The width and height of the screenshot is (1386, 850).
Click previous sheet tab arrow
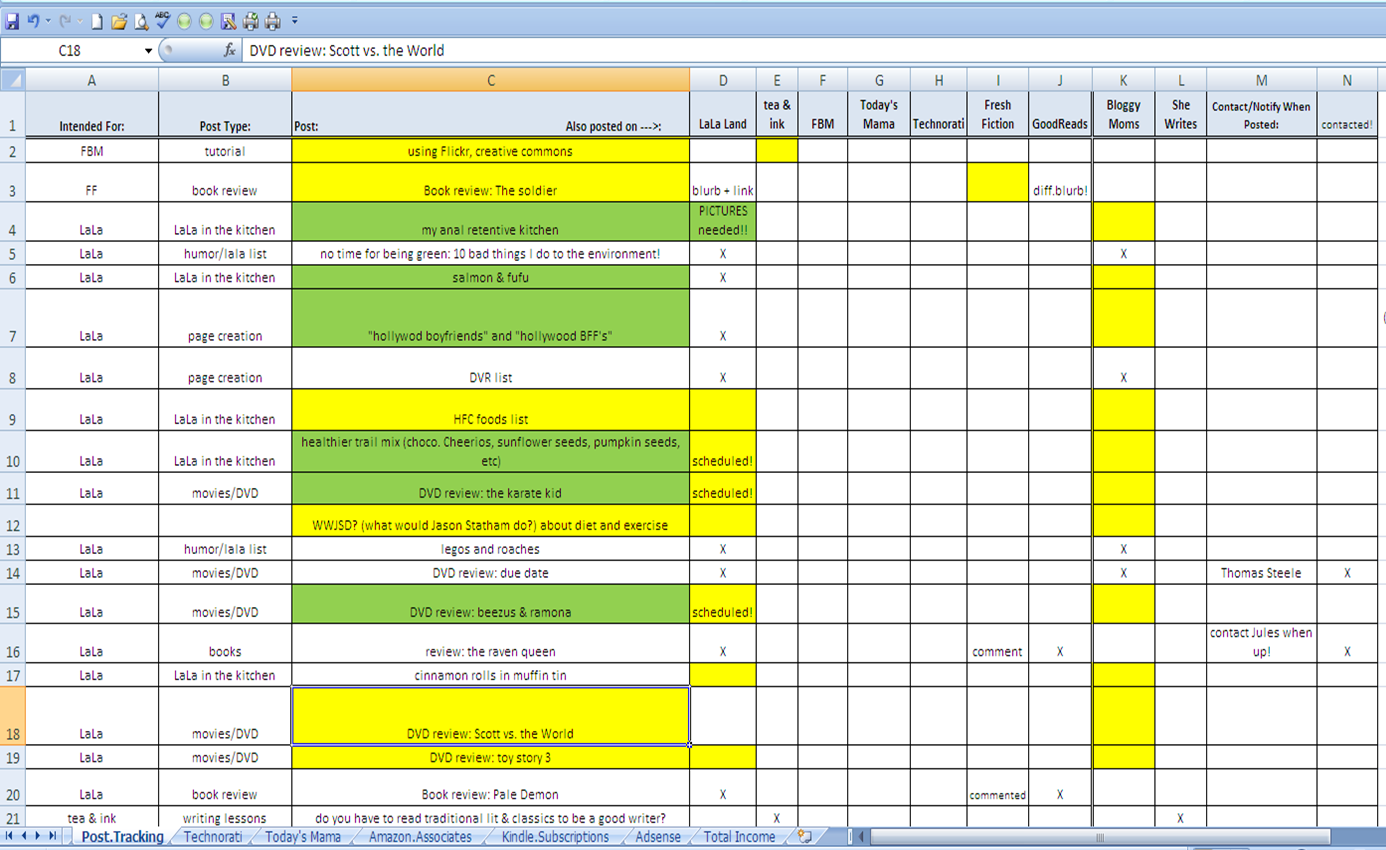(x=25, y=836)
